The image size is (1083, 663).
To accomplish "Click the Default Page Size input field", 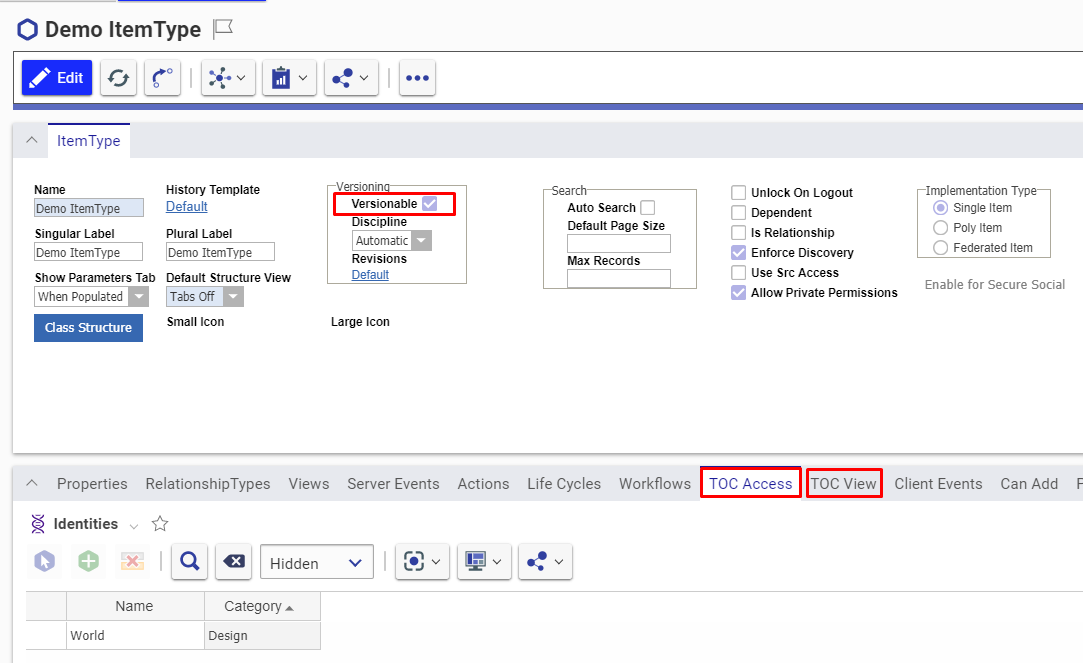I will click(x=618, y=244).
